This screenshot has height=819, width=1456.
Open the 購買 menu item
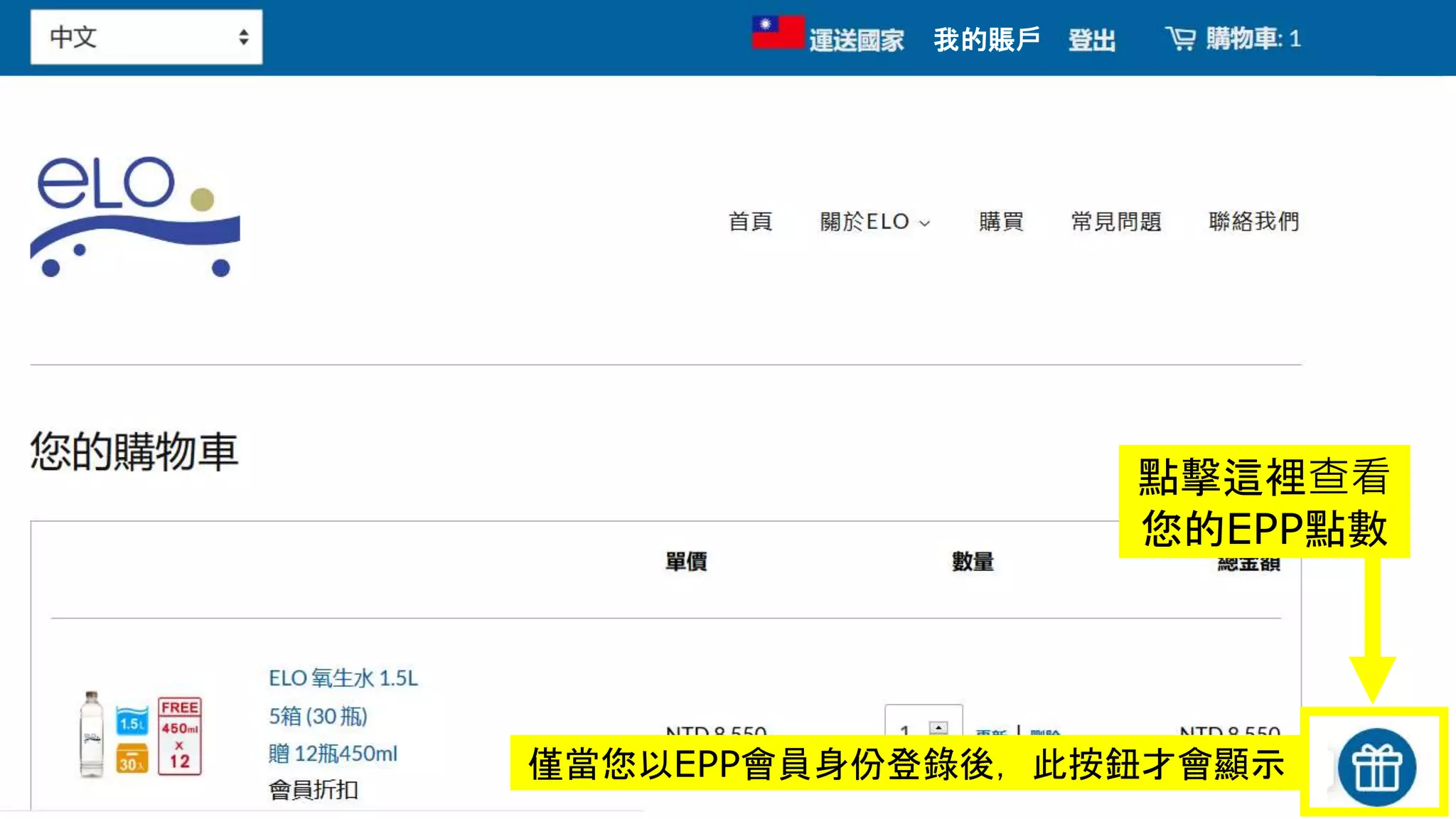[1000, 222]
